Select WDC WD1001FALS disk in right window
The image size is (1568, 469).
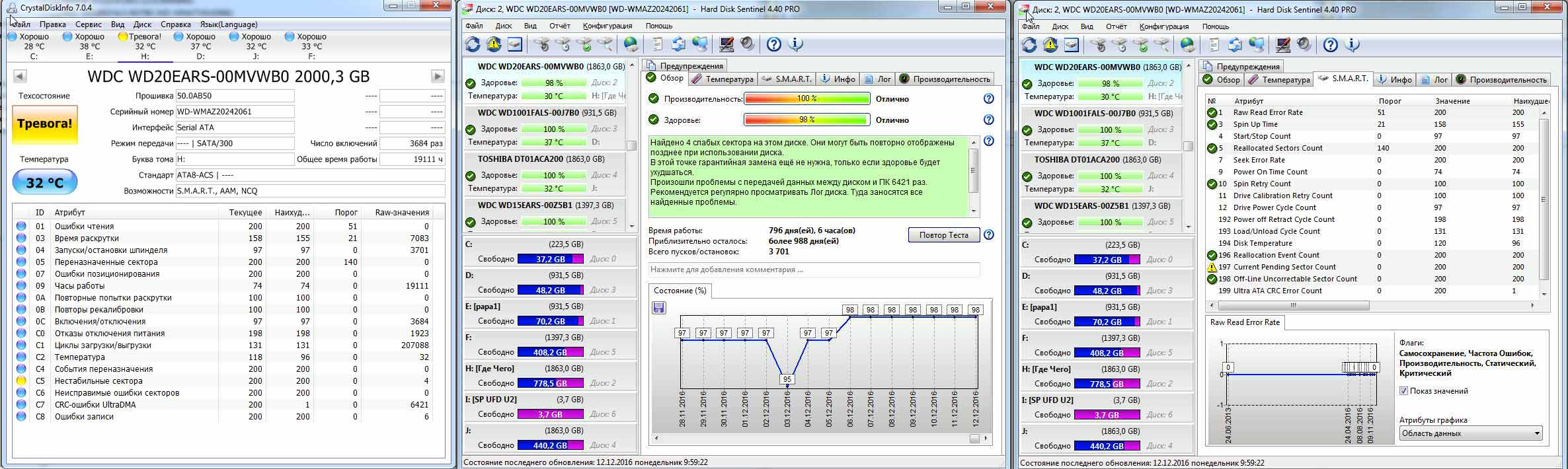tap(1101, 127)
